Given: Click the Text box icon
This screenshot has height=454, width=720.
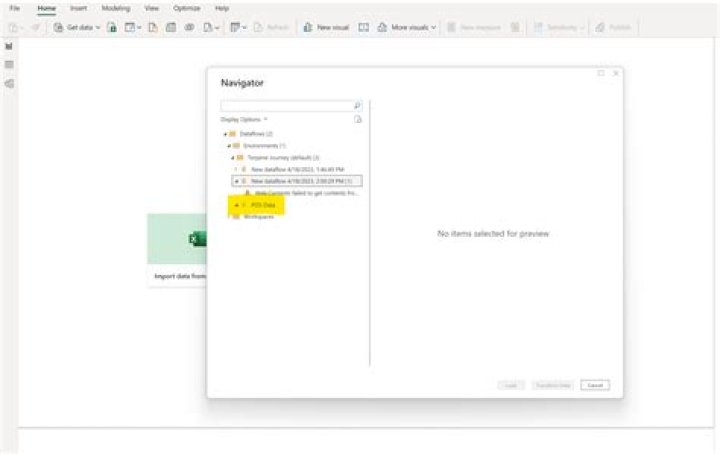Looking at the screenshot, I should click(363, 28).
